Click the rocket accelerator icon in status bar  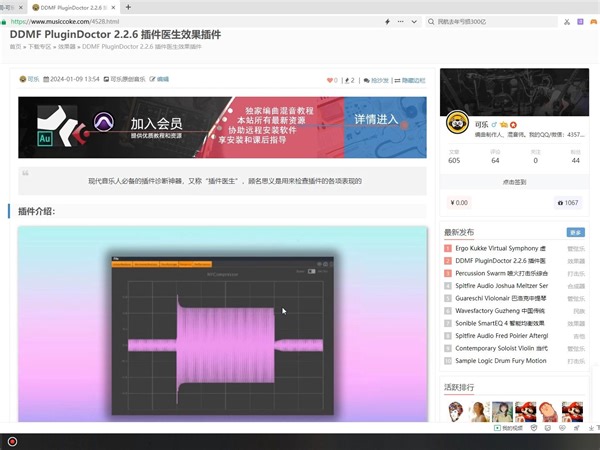[576, 428]
